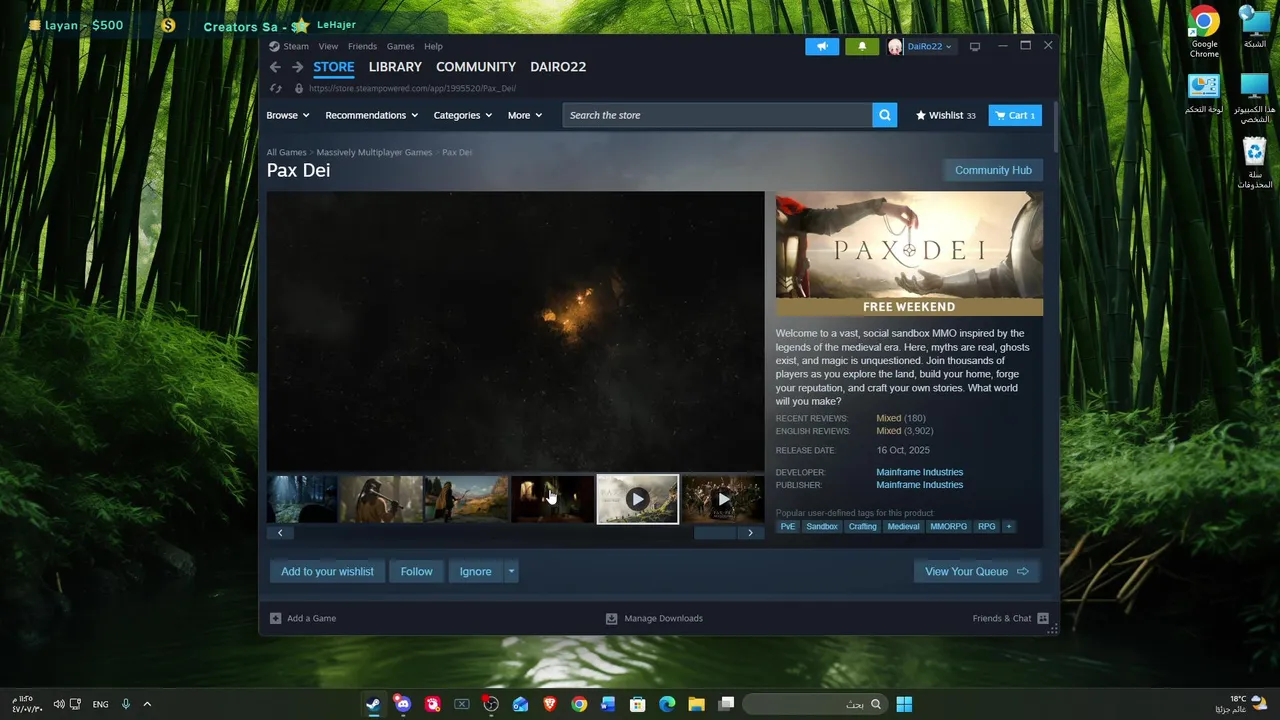This screenshot has width=1280, height=720.
Task: Open the Wishlist 33 star link
Action: pyautogui.click(x=945, y=115)
